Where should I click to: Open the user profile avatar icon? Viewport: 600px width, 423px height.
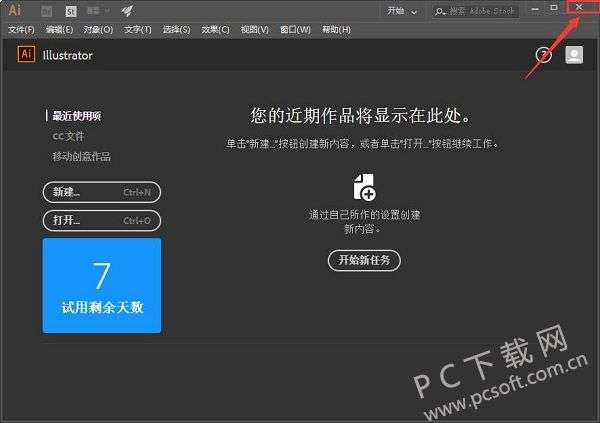click(x=574, y=55)
